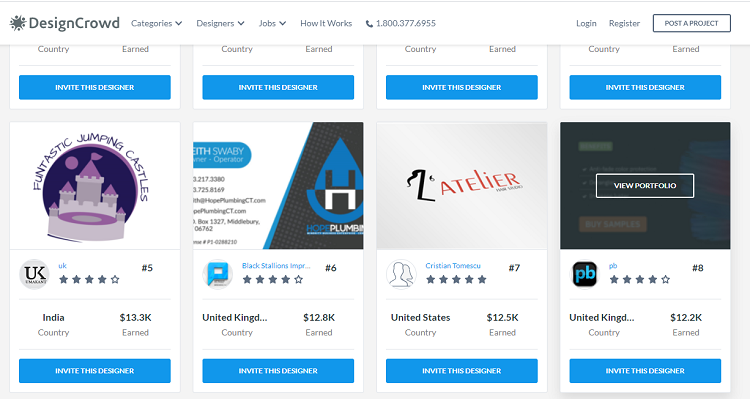The image size is (750, 399).
Task: Click the United States country text
Action: (x=420, y=318)
